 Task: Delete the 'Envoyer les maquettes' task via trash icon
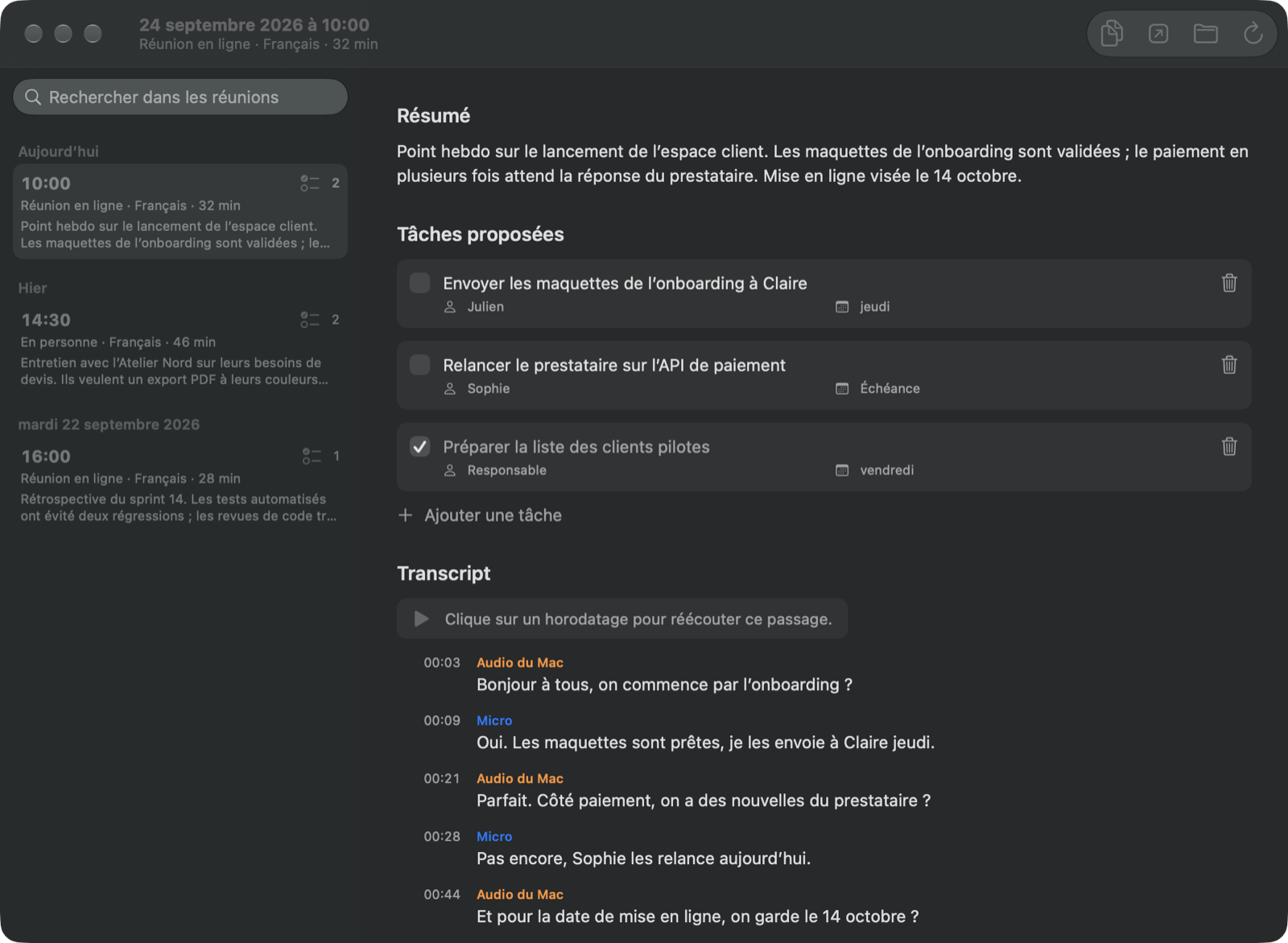click(1229, 283)
